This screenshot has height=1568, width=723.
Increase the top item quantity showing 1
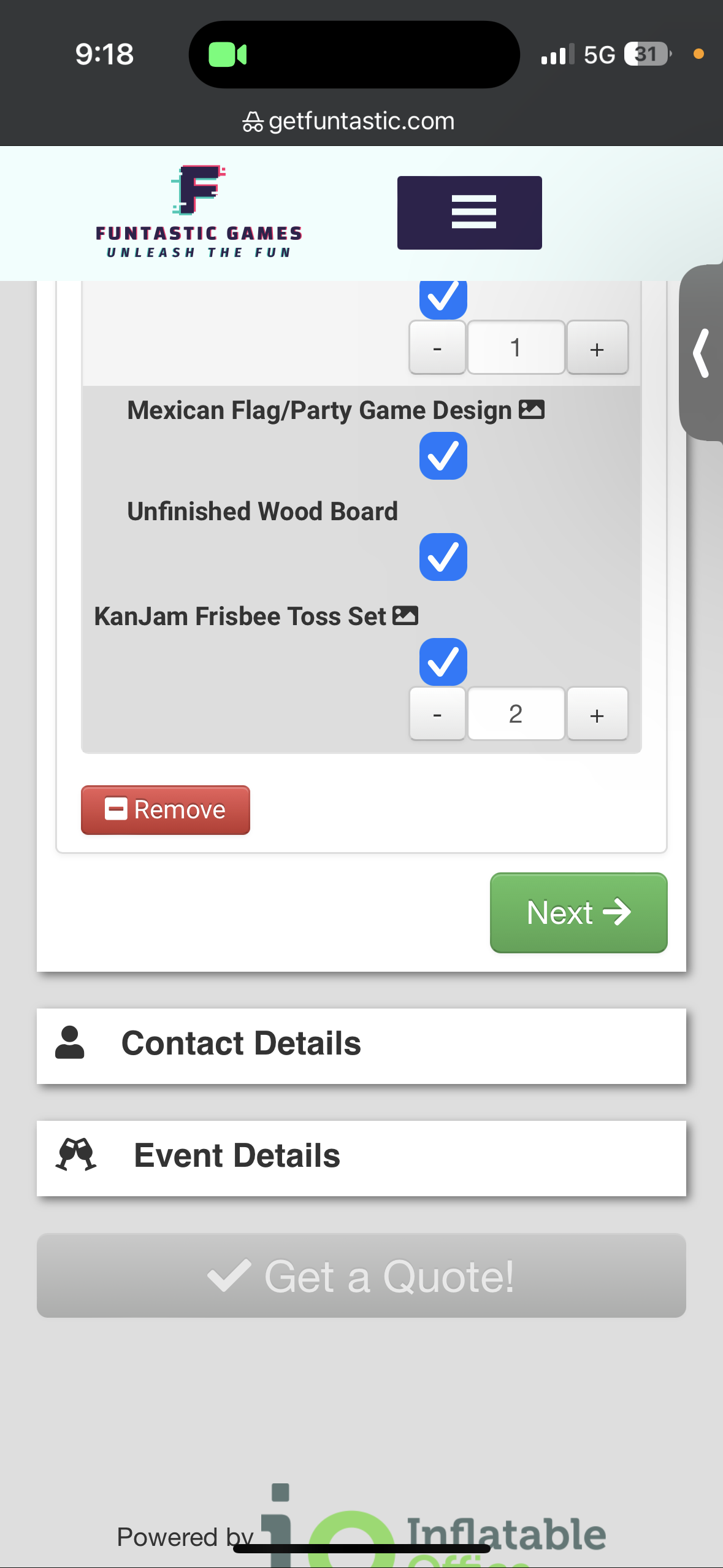coord(597,348)
